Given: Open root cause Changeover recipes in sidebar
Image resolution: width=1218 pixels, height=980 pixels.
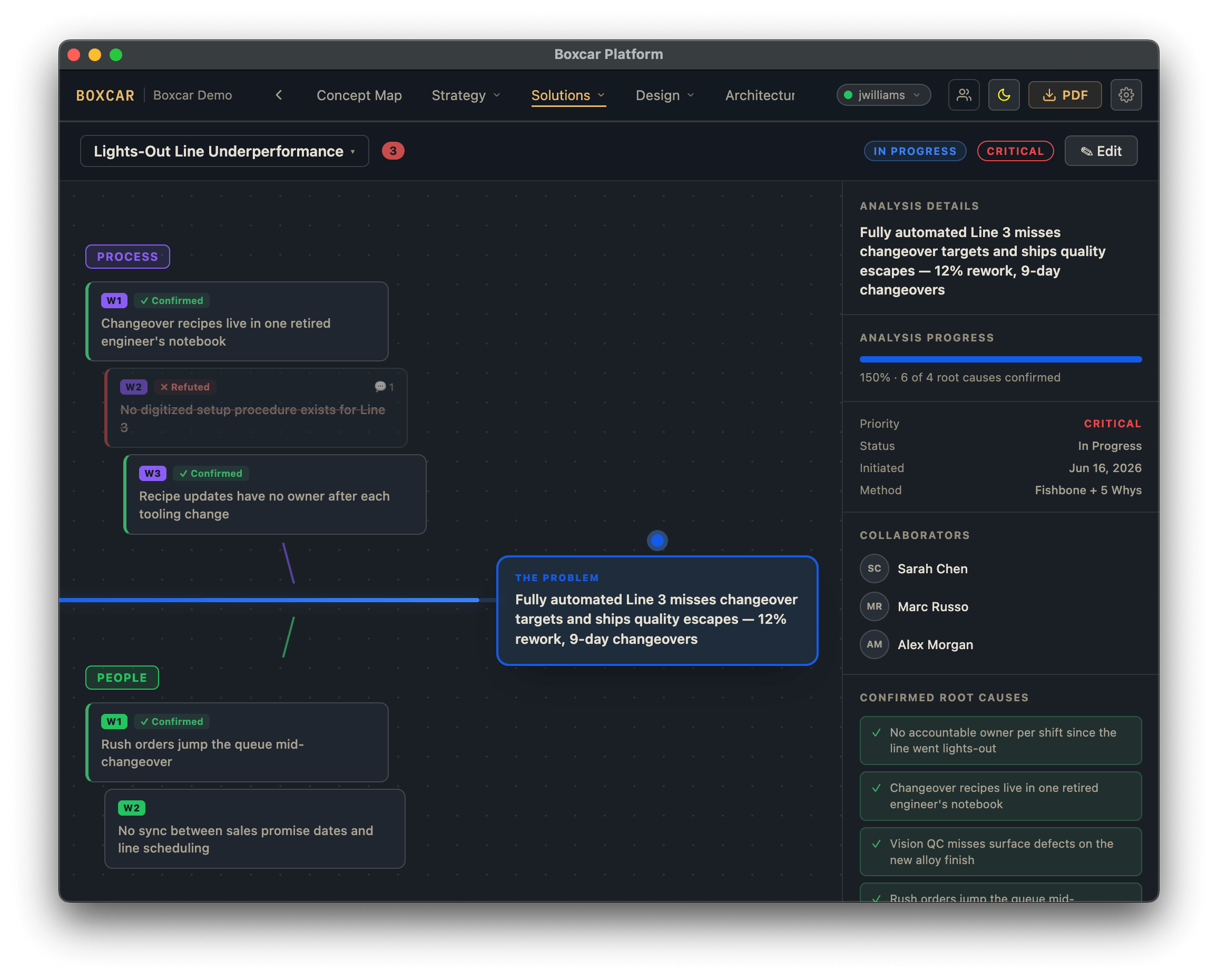Looking at the screenshot, I should tap(1000, 796).
